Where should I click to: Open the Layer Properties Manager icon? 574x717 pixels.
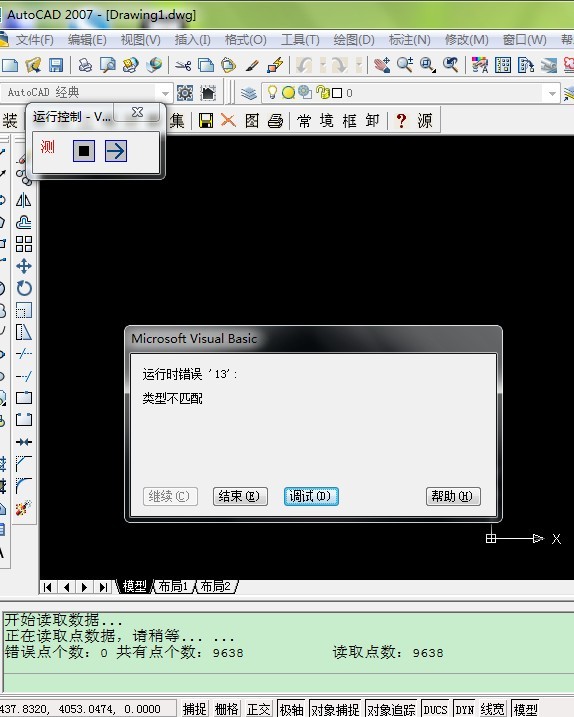[x=248, y=93]
